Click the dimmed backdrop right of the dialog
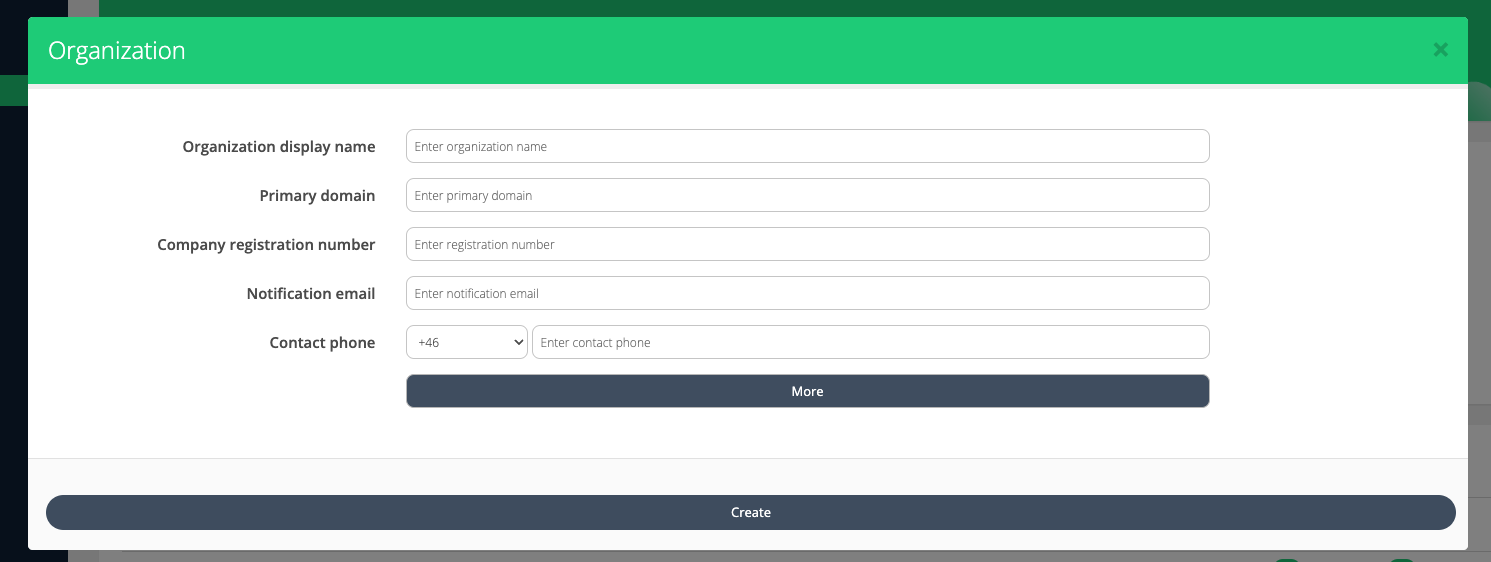Viewport: 1491px width, 562px height. (x=1479, y=300)
